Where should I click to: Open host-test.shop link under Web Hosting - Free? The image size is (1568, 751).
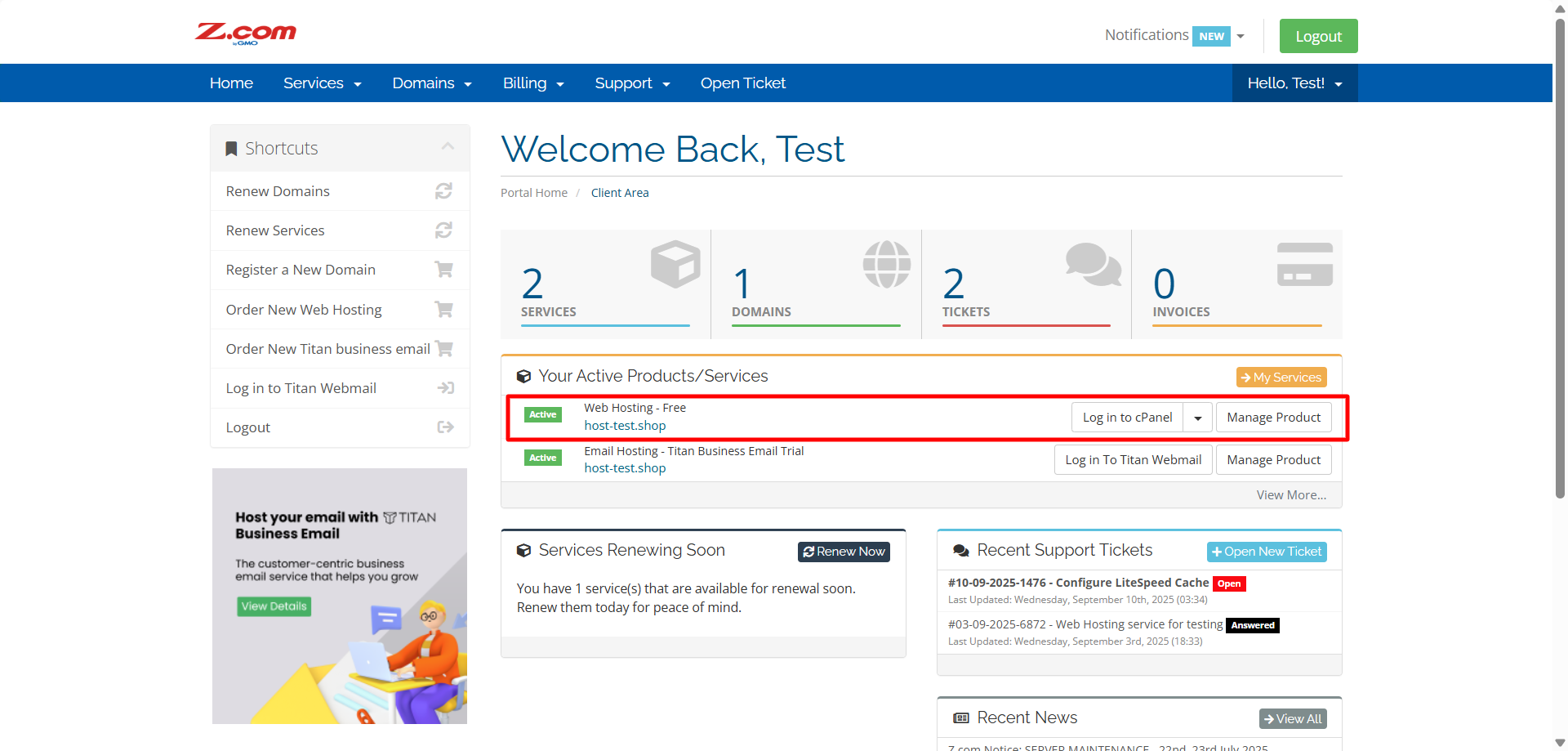[x=625, y=426]
